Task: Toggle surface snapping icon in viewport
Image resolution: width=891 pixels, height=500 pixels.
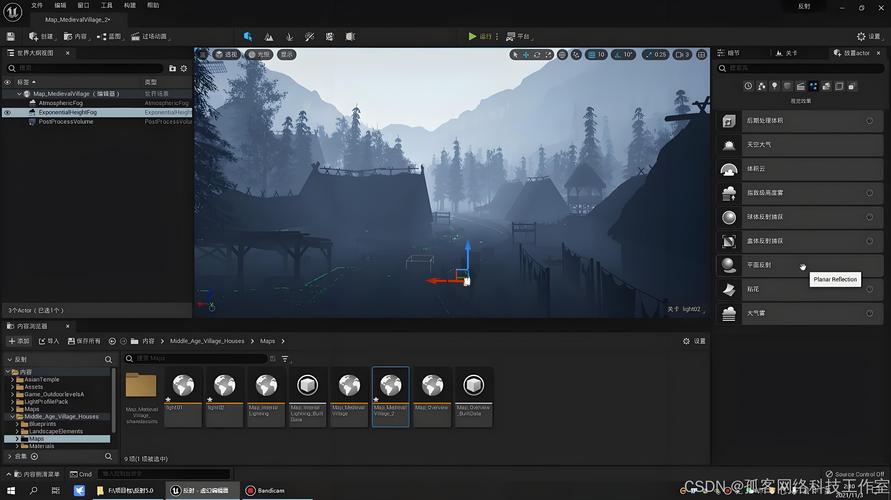Action: (576, 55)
